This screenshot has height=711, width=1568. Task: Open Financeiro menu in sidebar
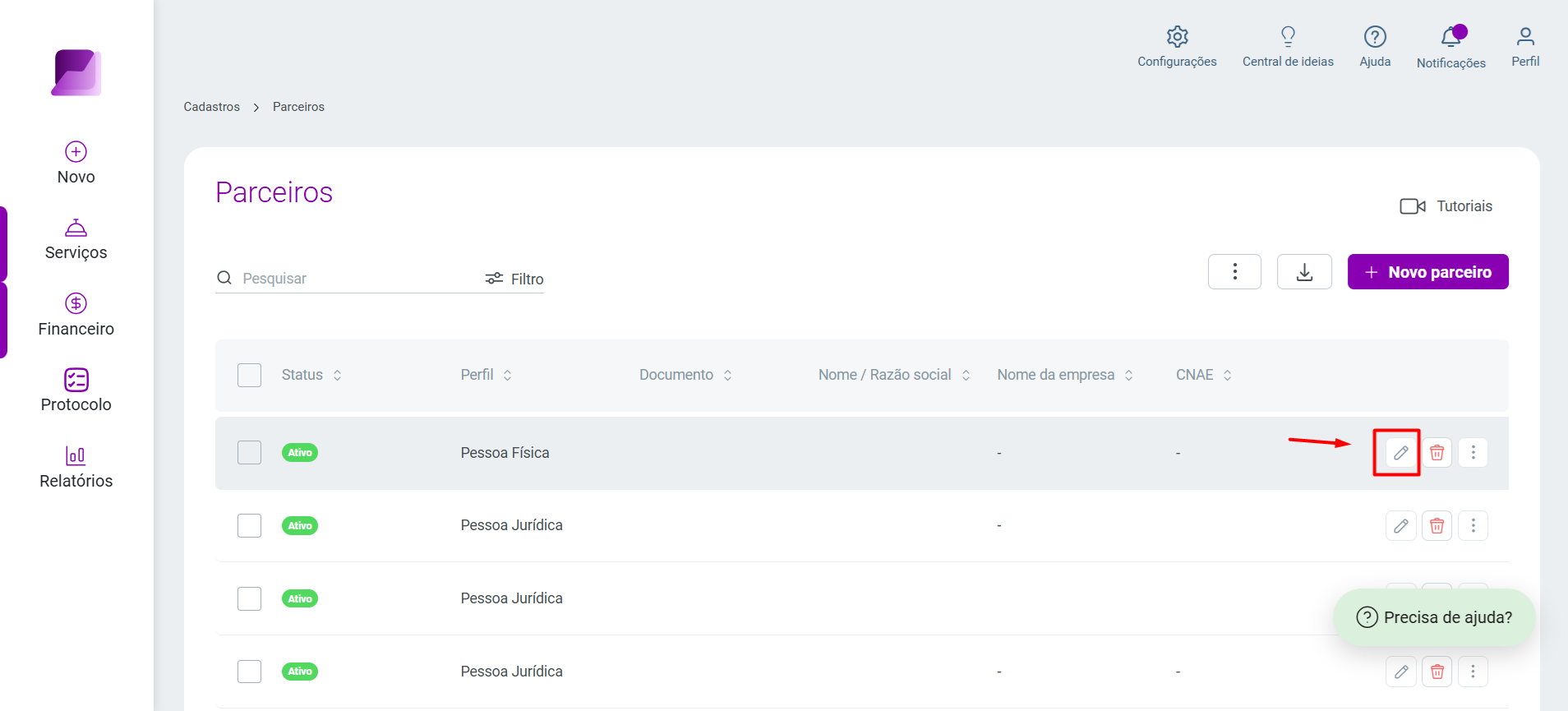[76, 316]
